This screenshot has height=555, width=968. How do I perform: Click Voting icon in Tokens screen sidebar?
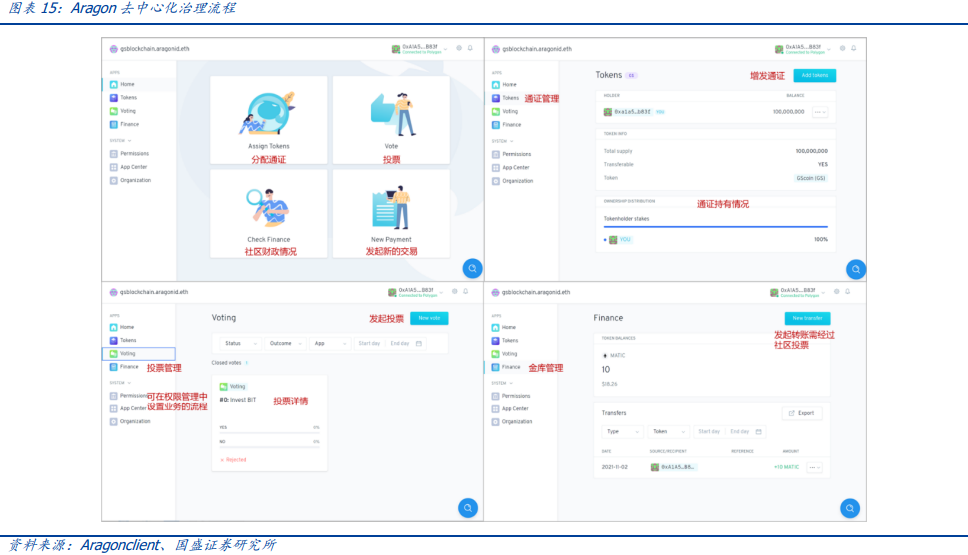pos(496,112)
